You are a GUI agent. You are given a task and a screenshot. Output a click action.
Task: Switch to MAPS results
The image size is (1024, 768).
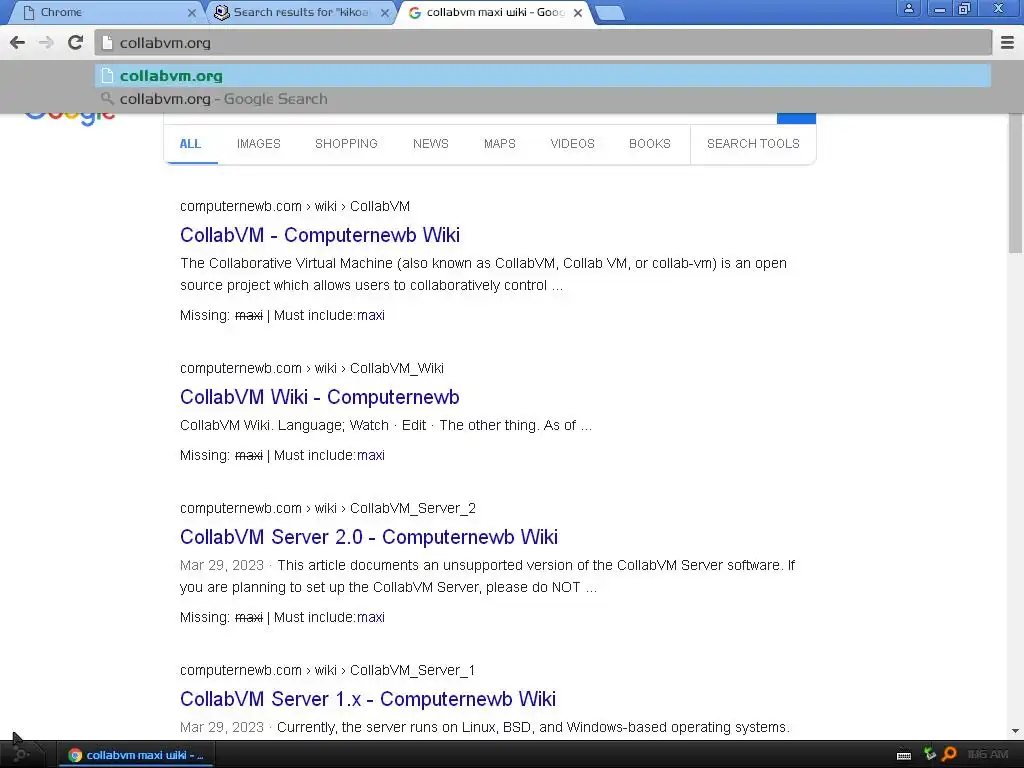pos(500,144)
